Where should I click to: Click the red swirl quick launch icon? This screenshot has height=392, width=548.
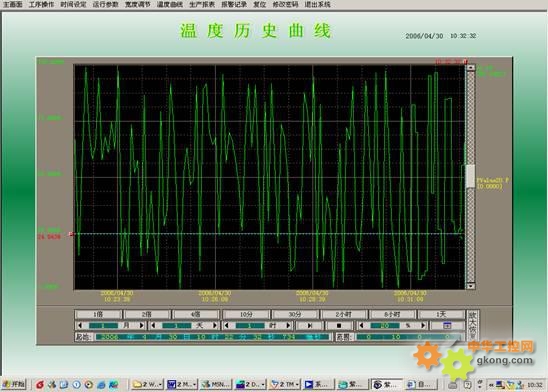(40, 385)
